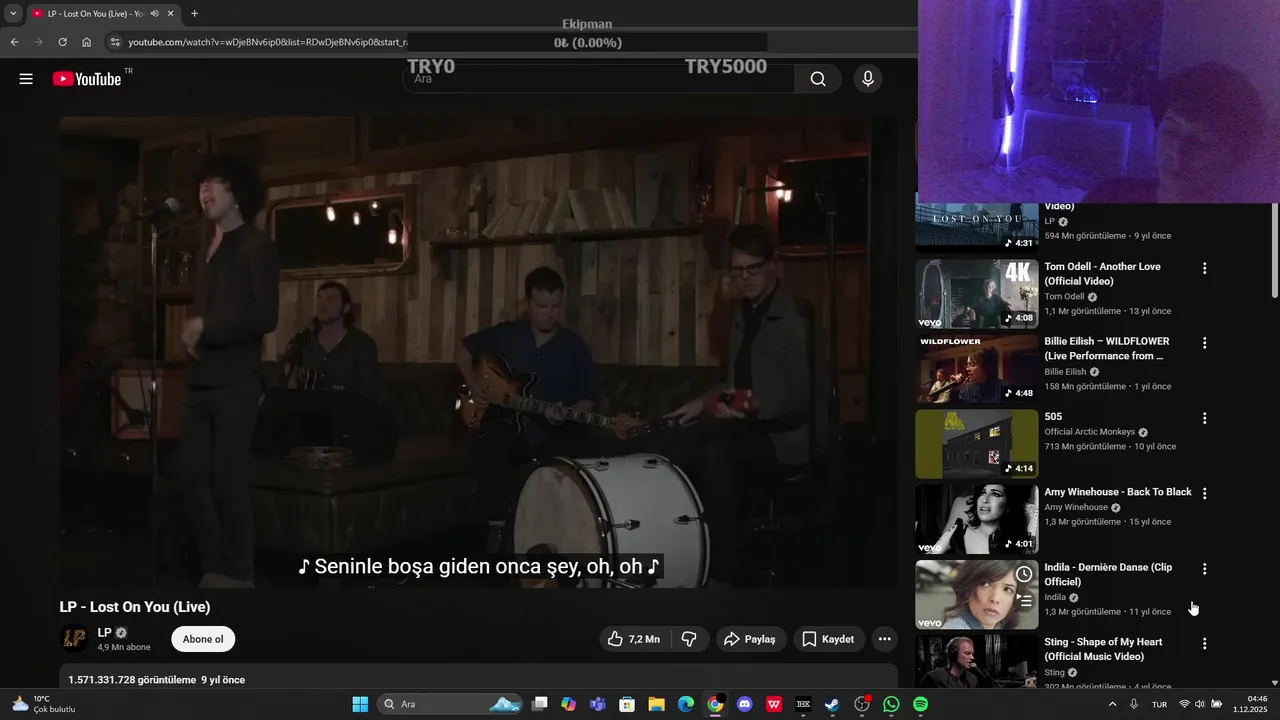Dislike the video with thumbs down

coord(689,639)
